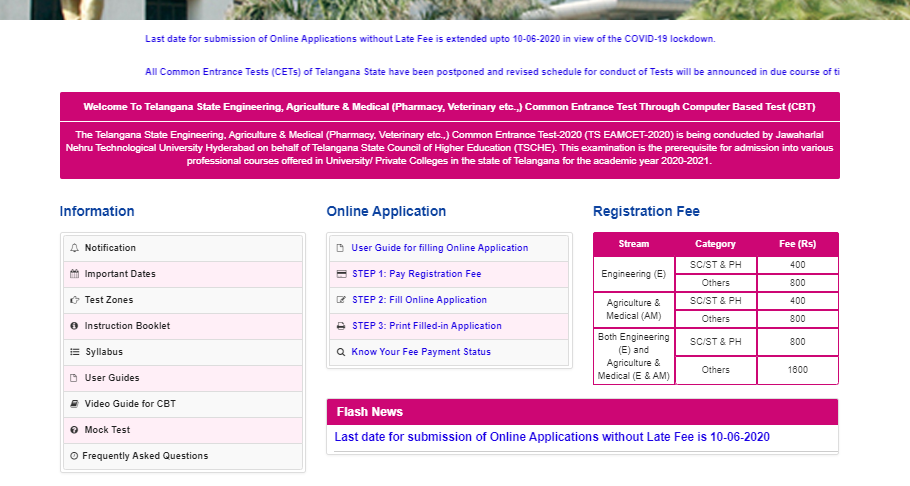910x486 pixels.
Task: Click the info icon beside Instruction Booklet
Action: pos(74,326)
